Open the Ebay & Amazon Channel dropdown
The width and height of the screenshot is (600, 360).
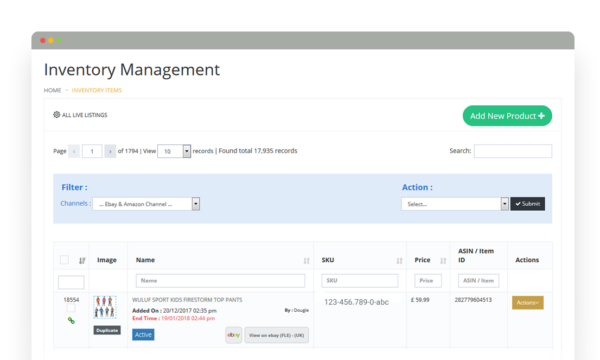146,204
